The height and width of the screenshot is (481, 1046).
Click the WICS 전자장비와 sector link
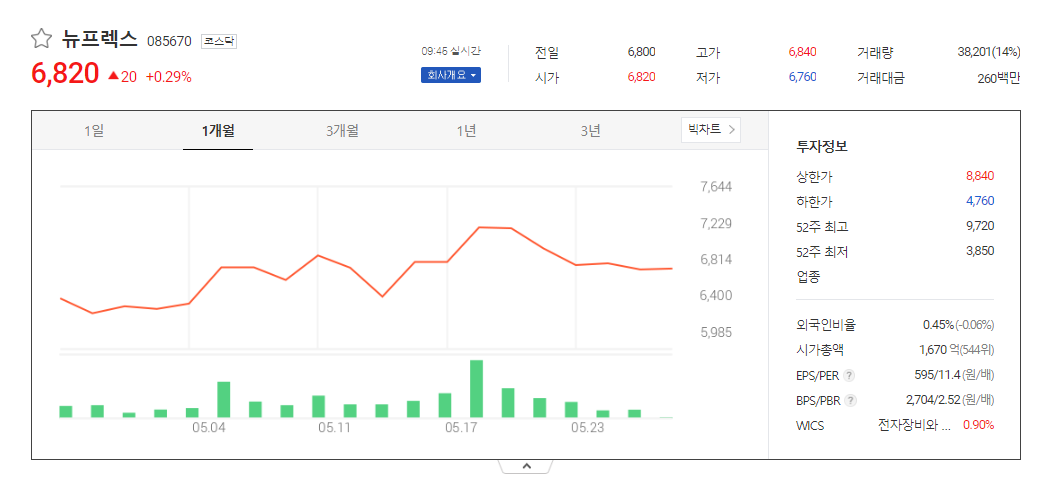coord(914,425)
